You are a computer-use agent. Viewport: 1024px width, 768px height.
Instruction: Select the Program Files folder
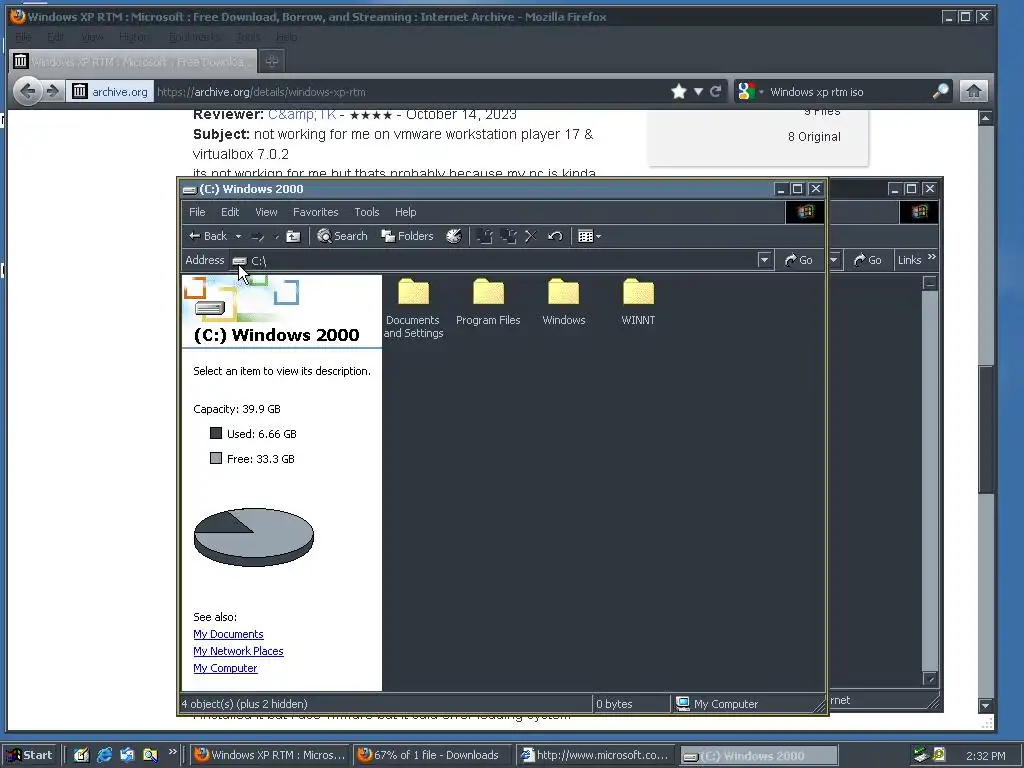488,302
